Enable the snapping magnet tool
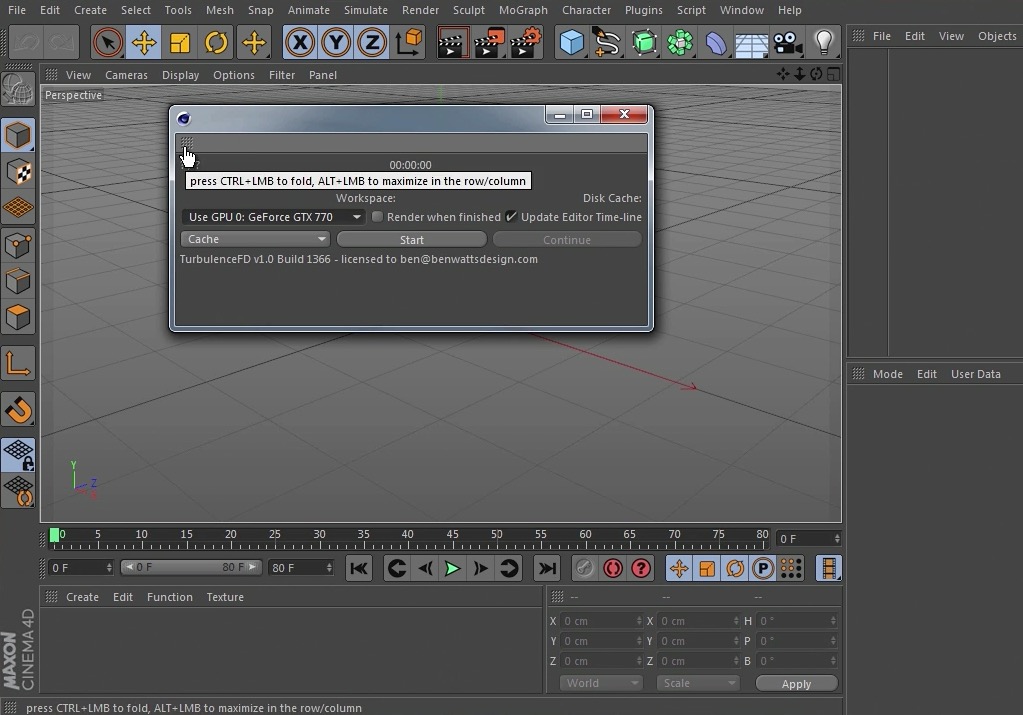This screenshot has height=715, width=1023. 18,410
